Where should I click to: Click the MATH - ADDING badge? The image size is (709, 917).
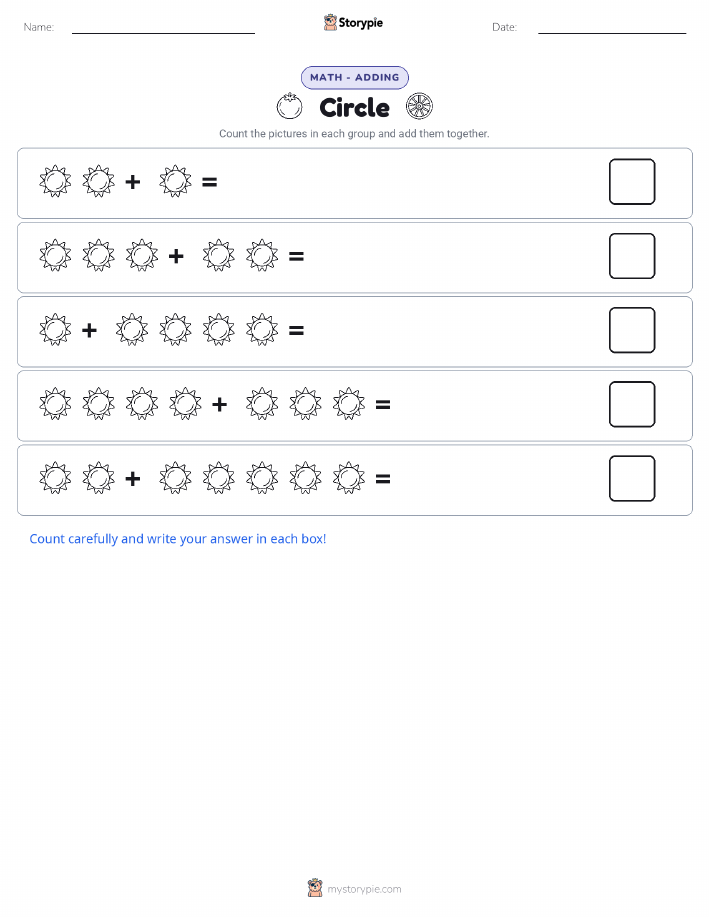click(x=354, y=77)
